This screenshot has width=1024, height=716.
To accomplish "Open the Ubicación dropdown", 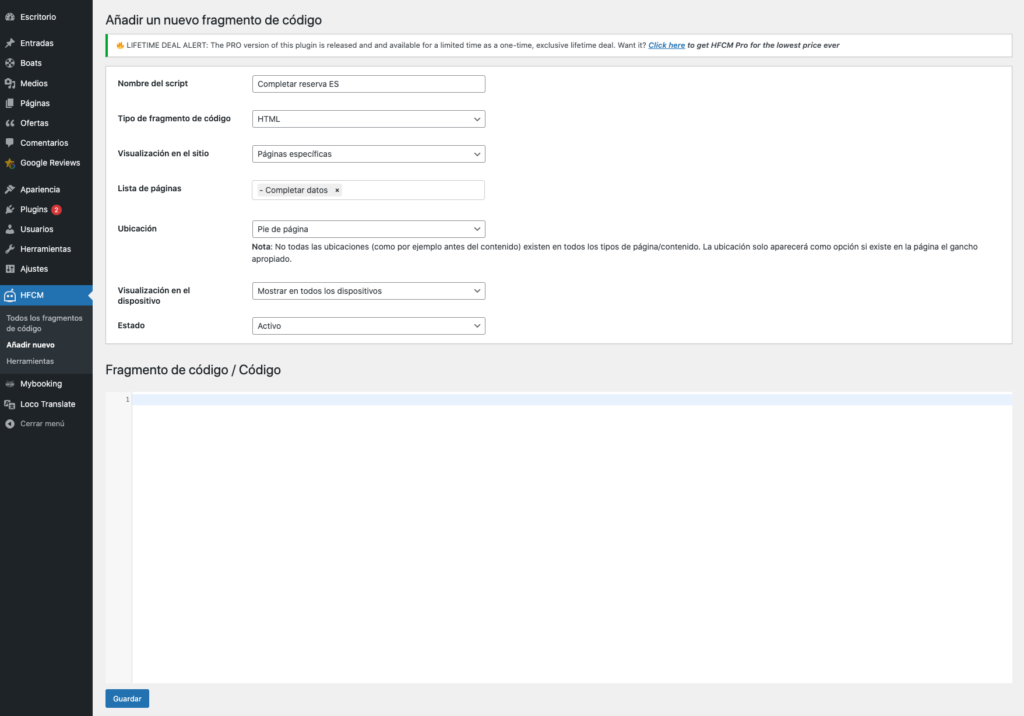I will 368,229.
